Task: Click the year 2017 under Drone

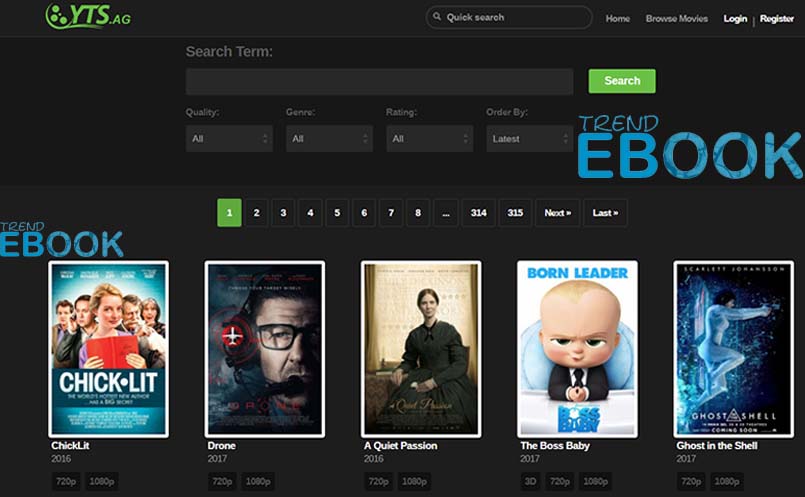Action: tap(217, 458)
